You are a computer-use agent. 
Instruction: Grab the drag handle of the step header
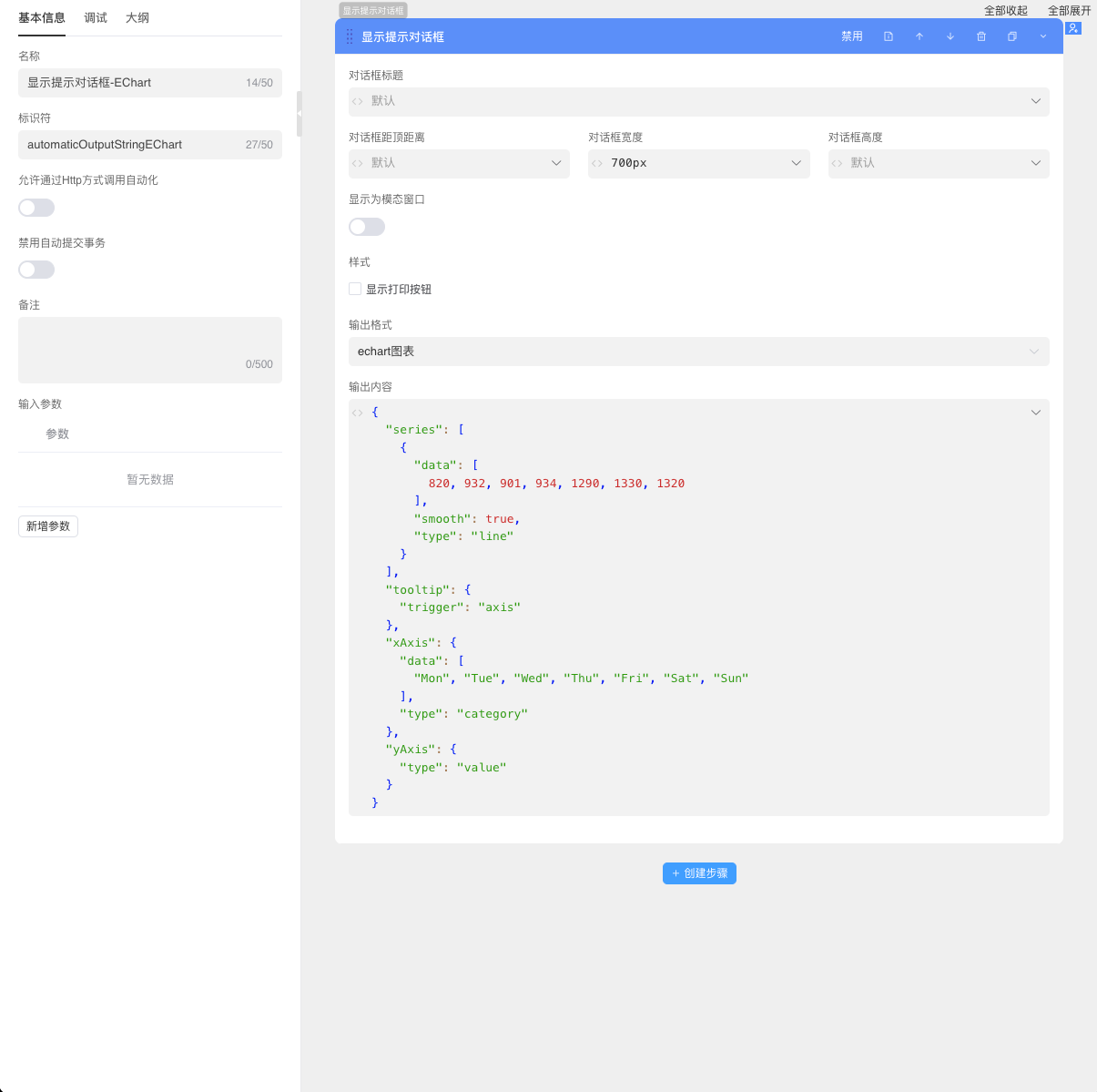click(350, 36)
